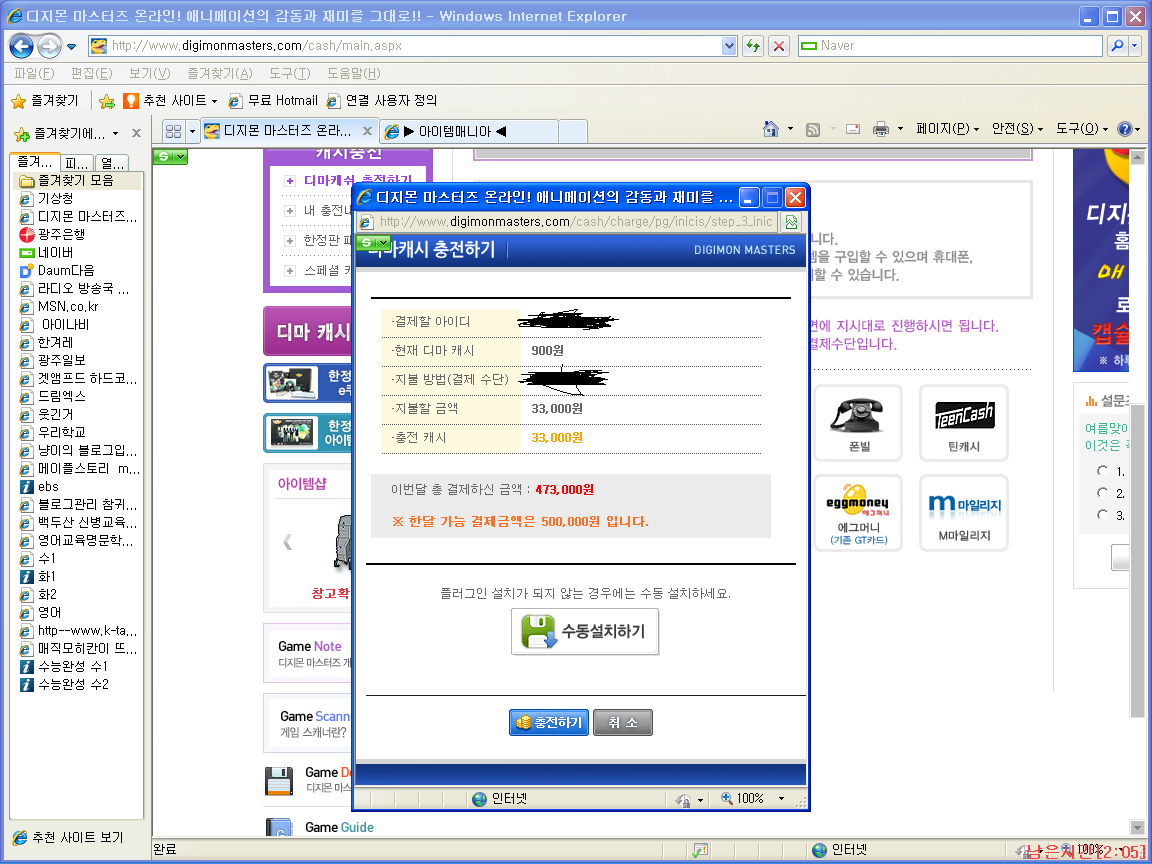The height and width of the screenshot is (864, 1152).
Task: Open the 안전(S) dropdown menu
Action: [1017, 129]
